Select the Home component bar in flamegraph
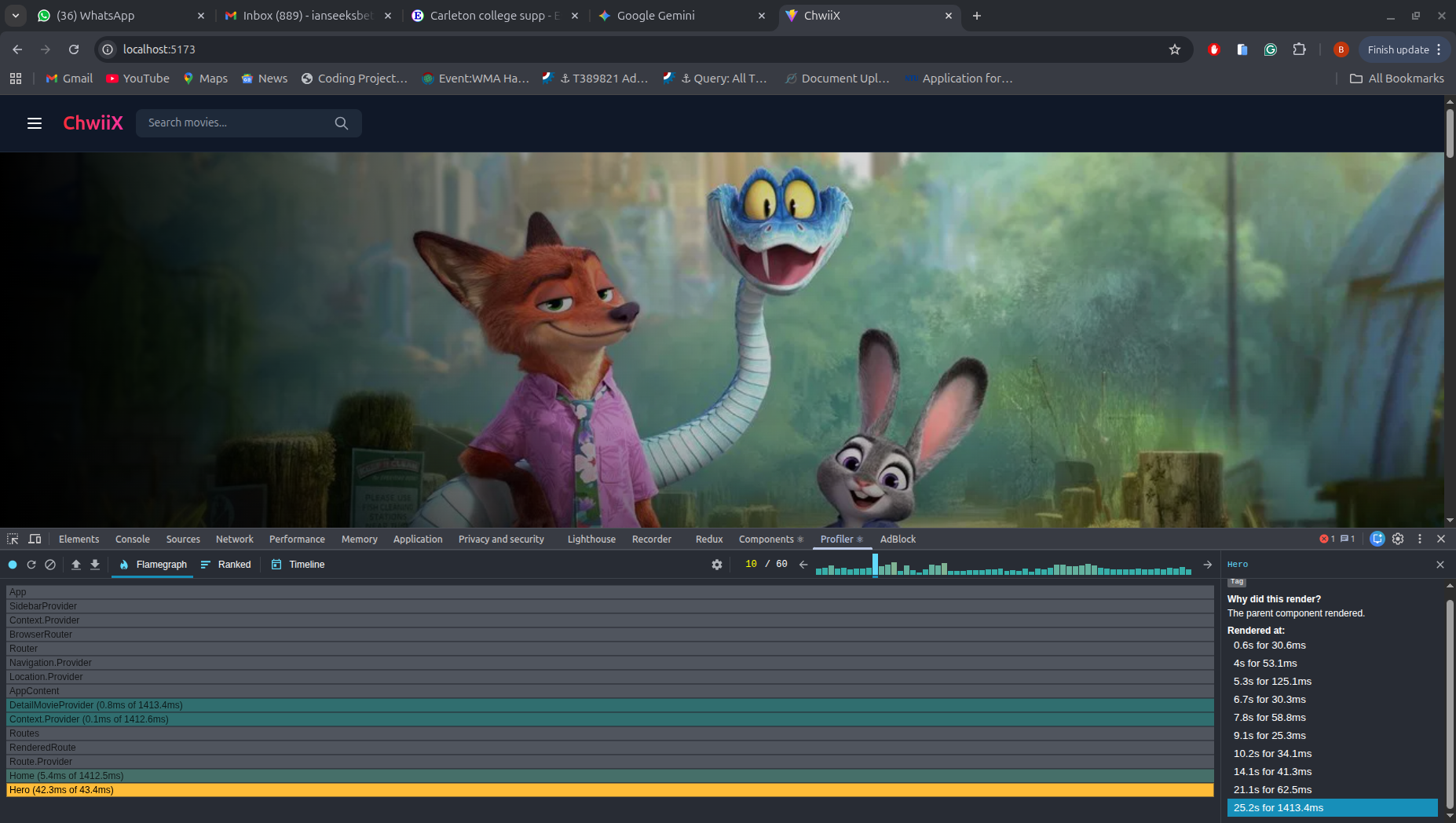The image size is (1456, 823). (609, 776)
